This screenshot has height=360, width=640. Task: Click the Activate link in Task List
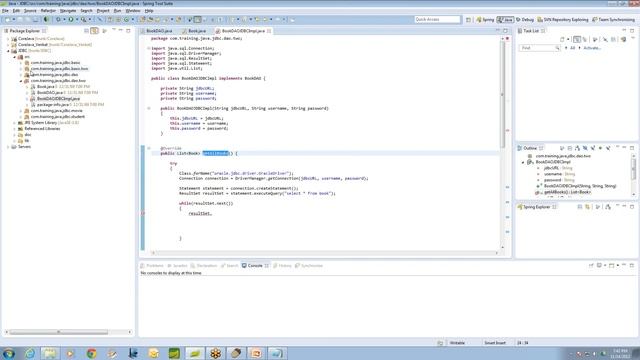pyautogui.click(x=592, y=48)
